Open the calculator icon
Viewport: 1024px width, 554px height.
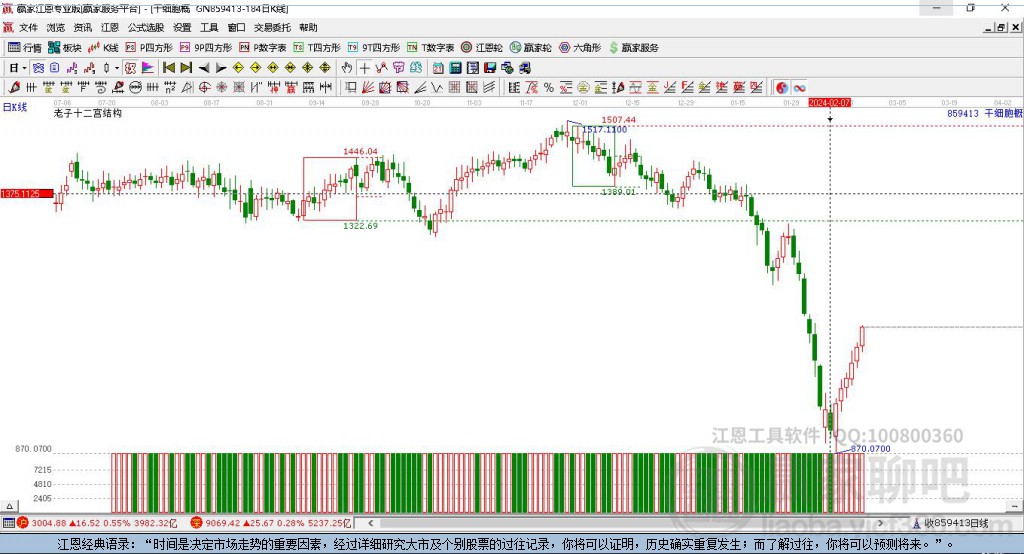[456, 68]
